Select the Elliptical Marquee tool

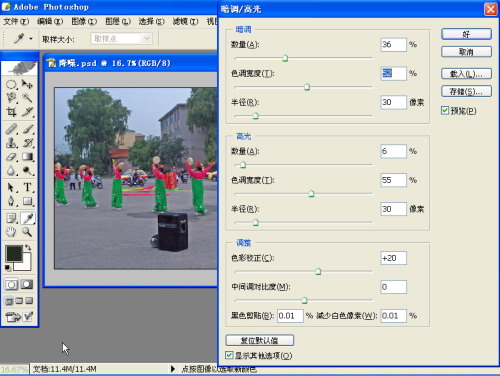pos(11,84)
